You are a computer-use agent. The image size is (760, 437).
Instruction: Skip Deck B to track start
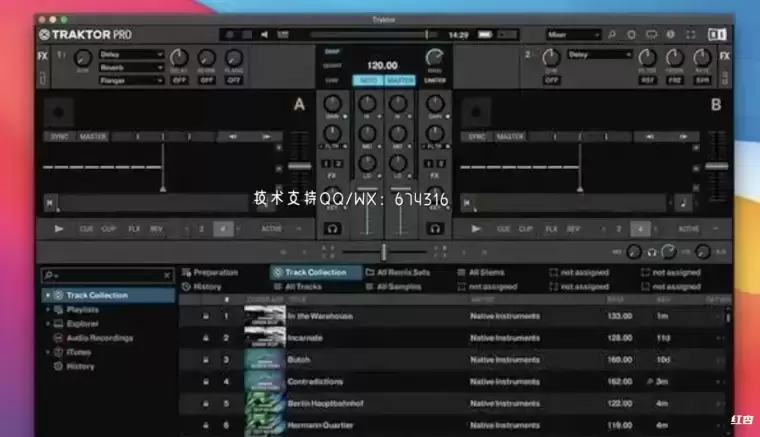click(466, 203)
